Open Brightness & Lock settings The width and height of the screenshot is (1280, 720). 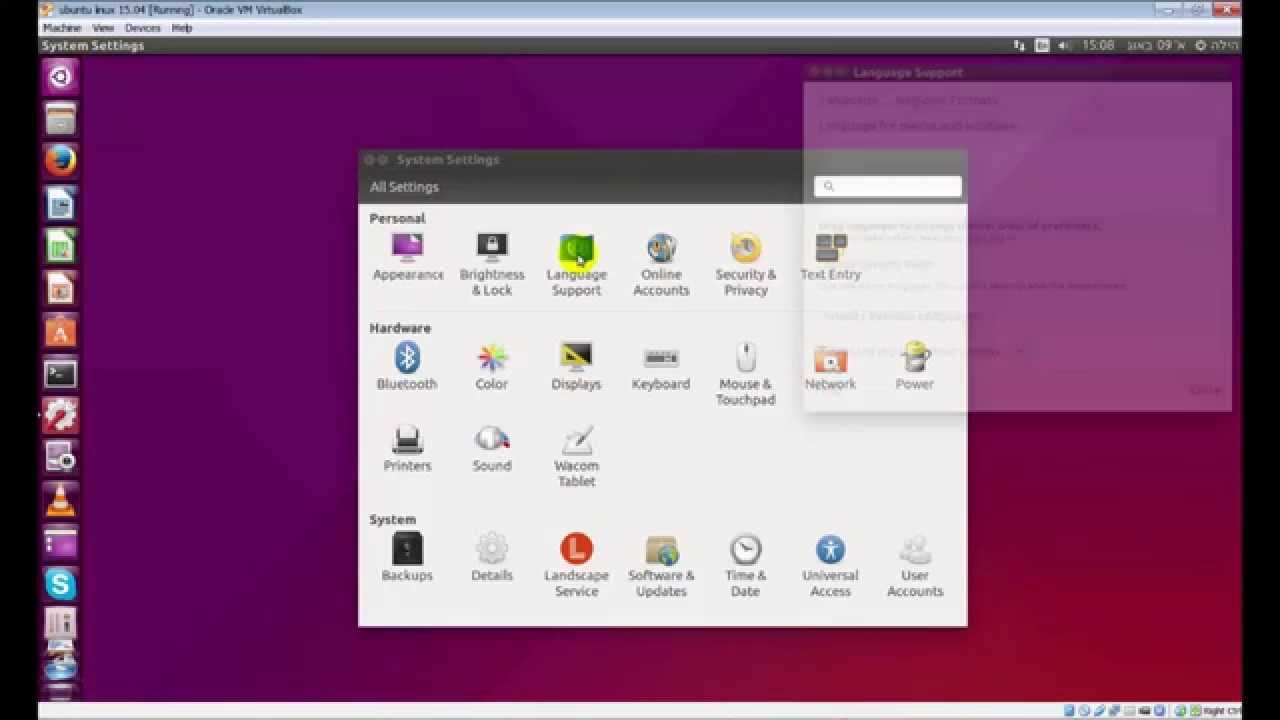(492, 265)
